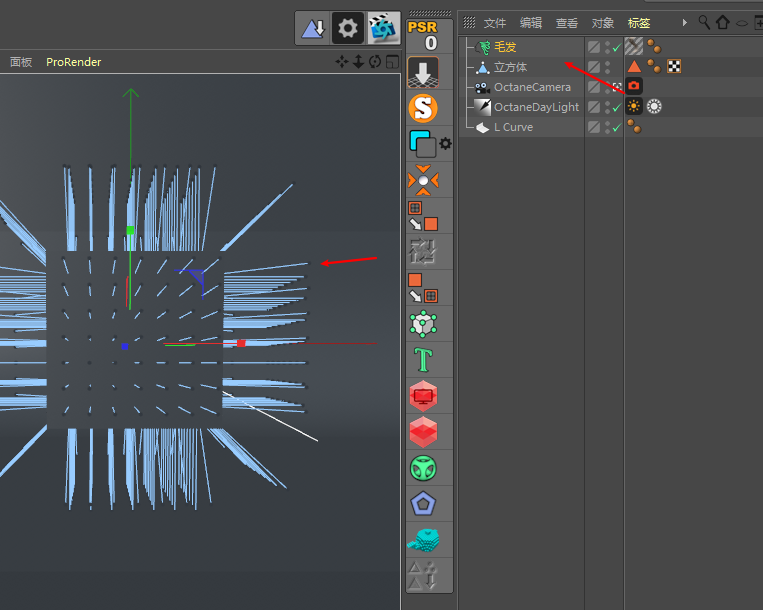Click the red hexagon monitor icon
Viewport: 763px width, 610px height.
pos(423,395)
